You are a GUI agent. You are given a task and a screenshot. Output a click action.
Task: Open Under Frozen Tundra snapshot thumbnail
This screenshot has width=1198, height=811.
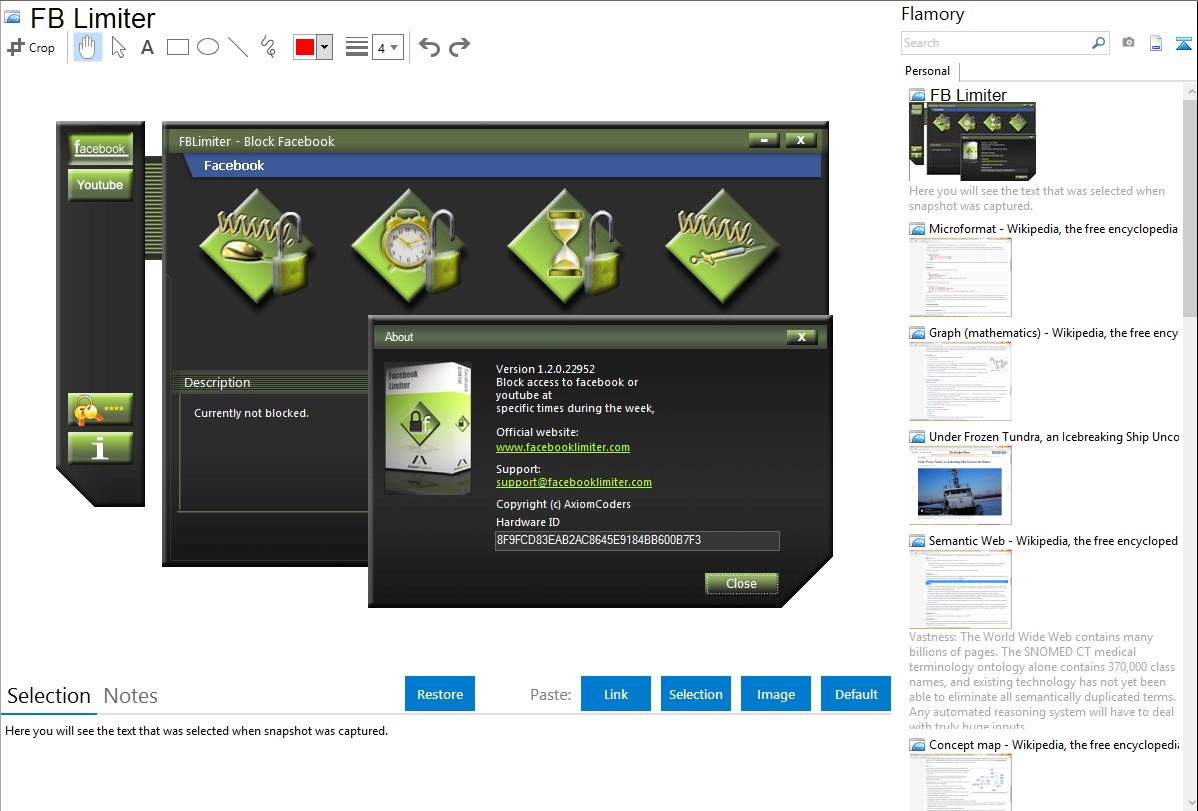960,485
